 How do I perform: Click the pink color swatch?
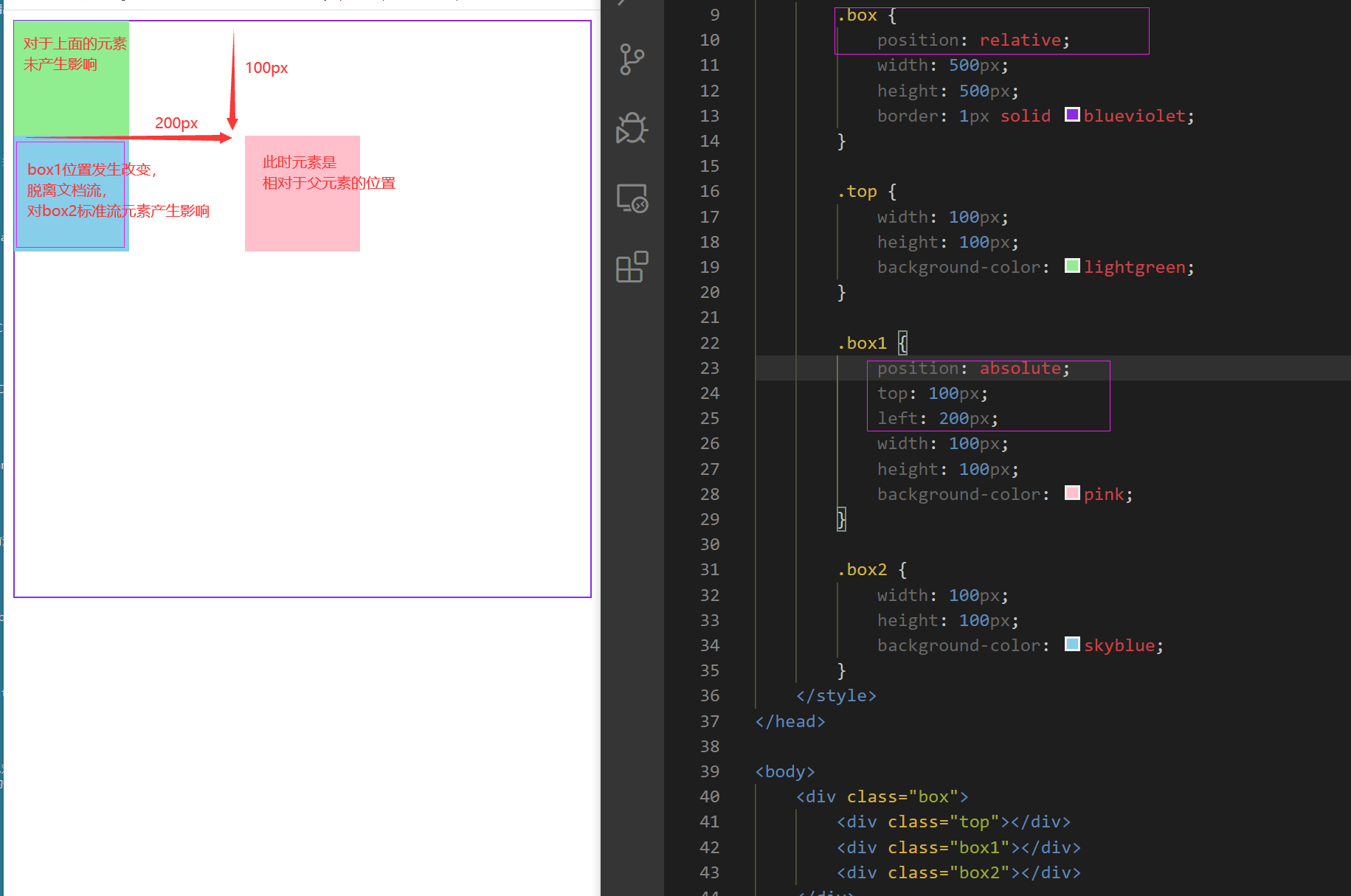(1073, 493)
